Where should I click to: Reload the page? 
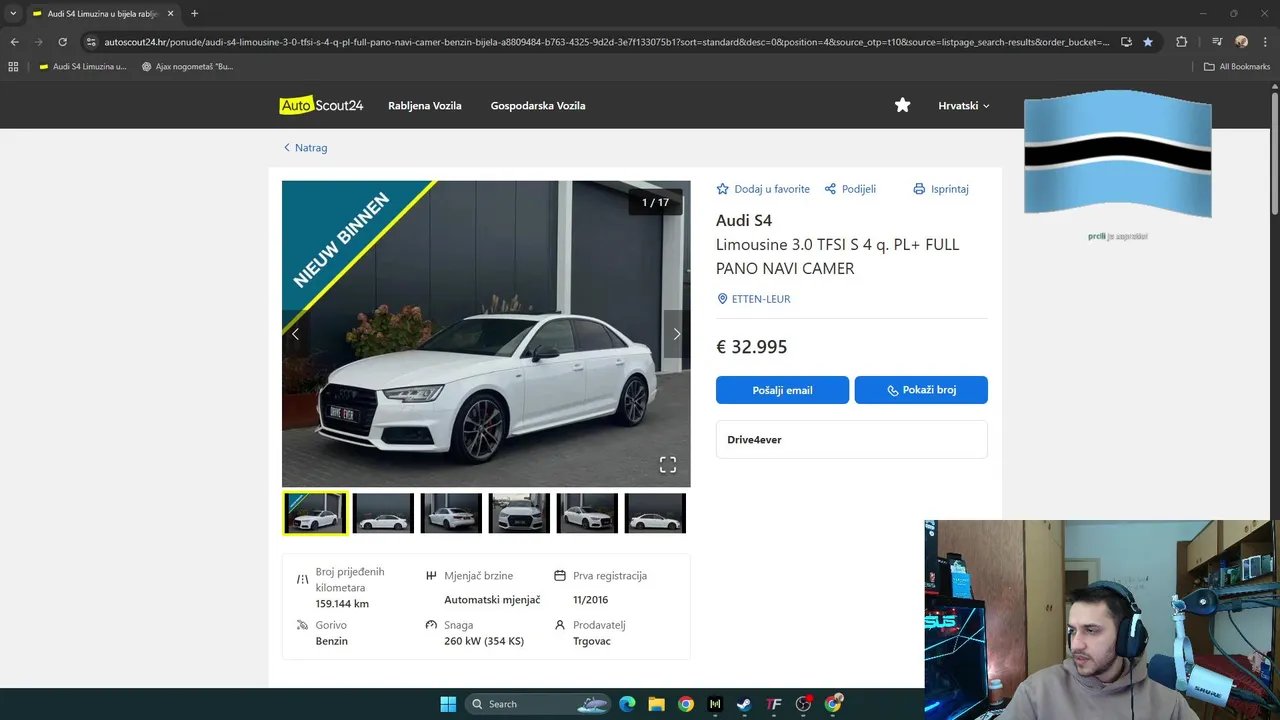point(62,42)
